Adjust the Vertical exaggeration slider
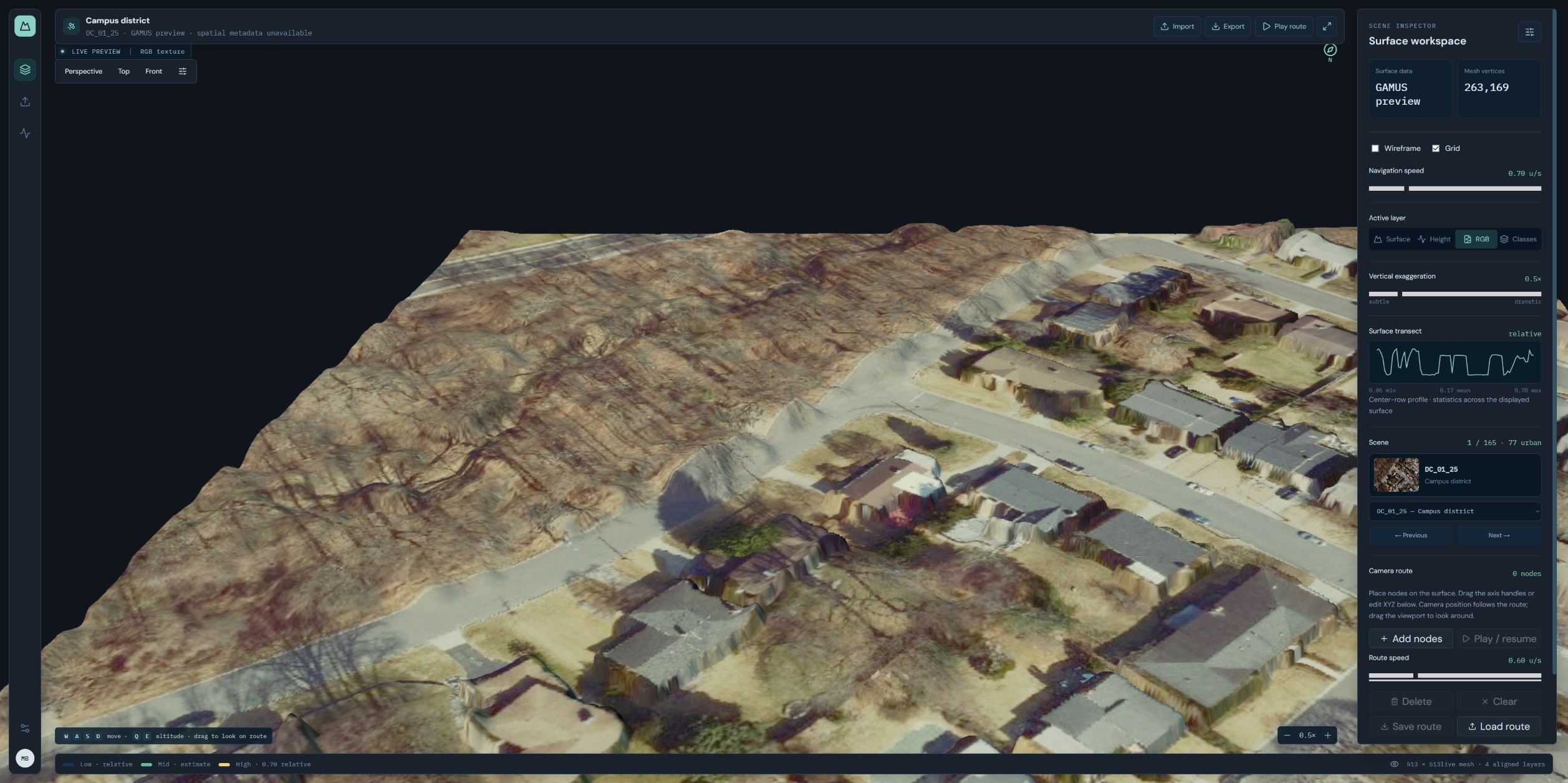 tap(1455, 294)
